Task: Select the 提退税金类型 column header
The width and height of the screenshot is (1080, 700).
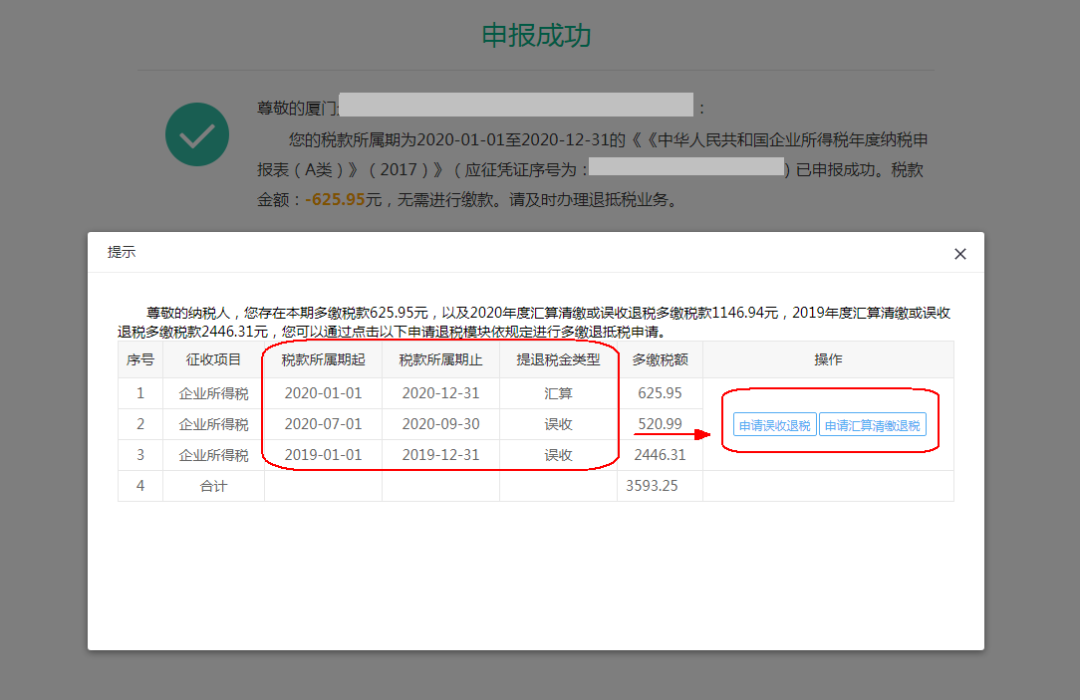Action: (558, 359)
